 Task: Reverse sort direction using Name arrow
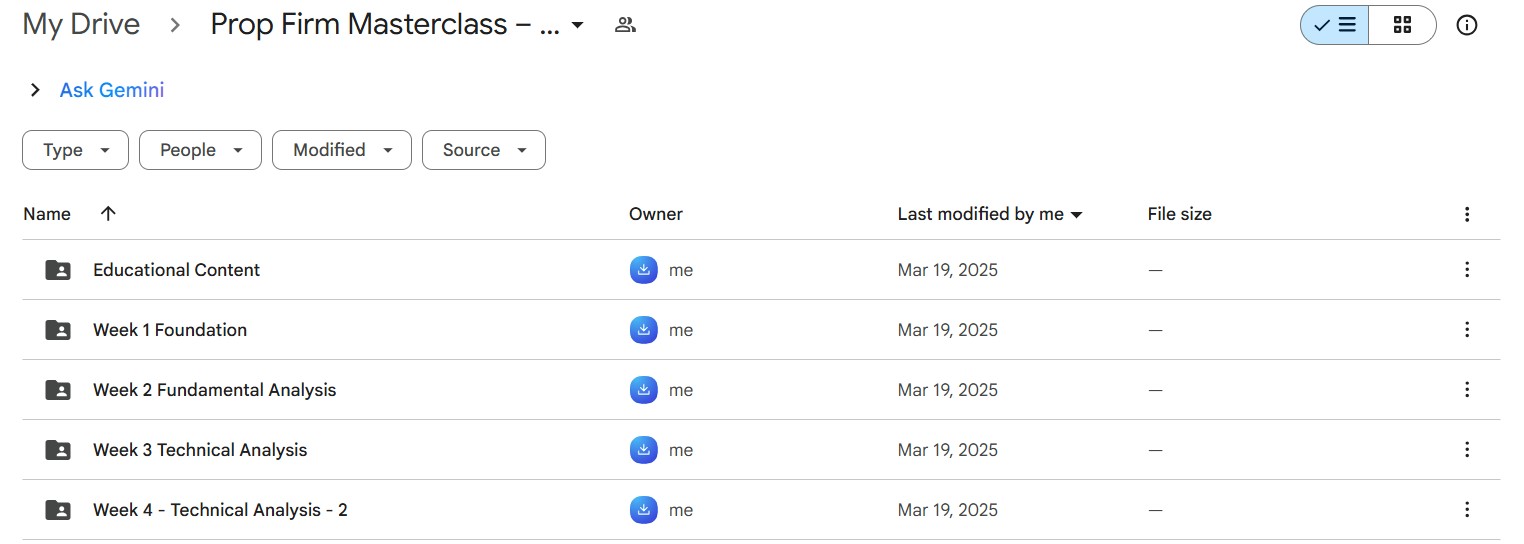[x=108, y=214]
